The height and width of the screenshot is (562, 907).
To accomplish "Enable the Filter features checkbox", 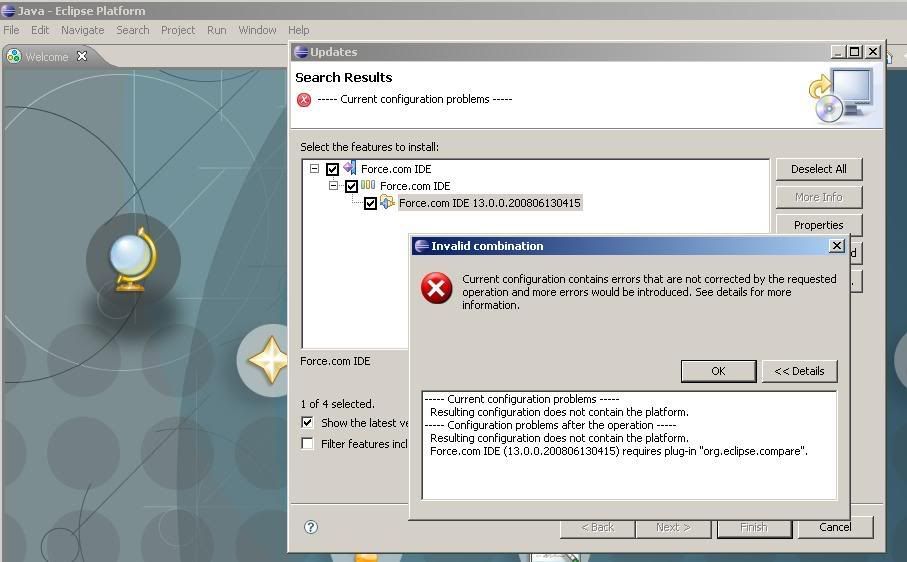I will (x=308, y=444).
